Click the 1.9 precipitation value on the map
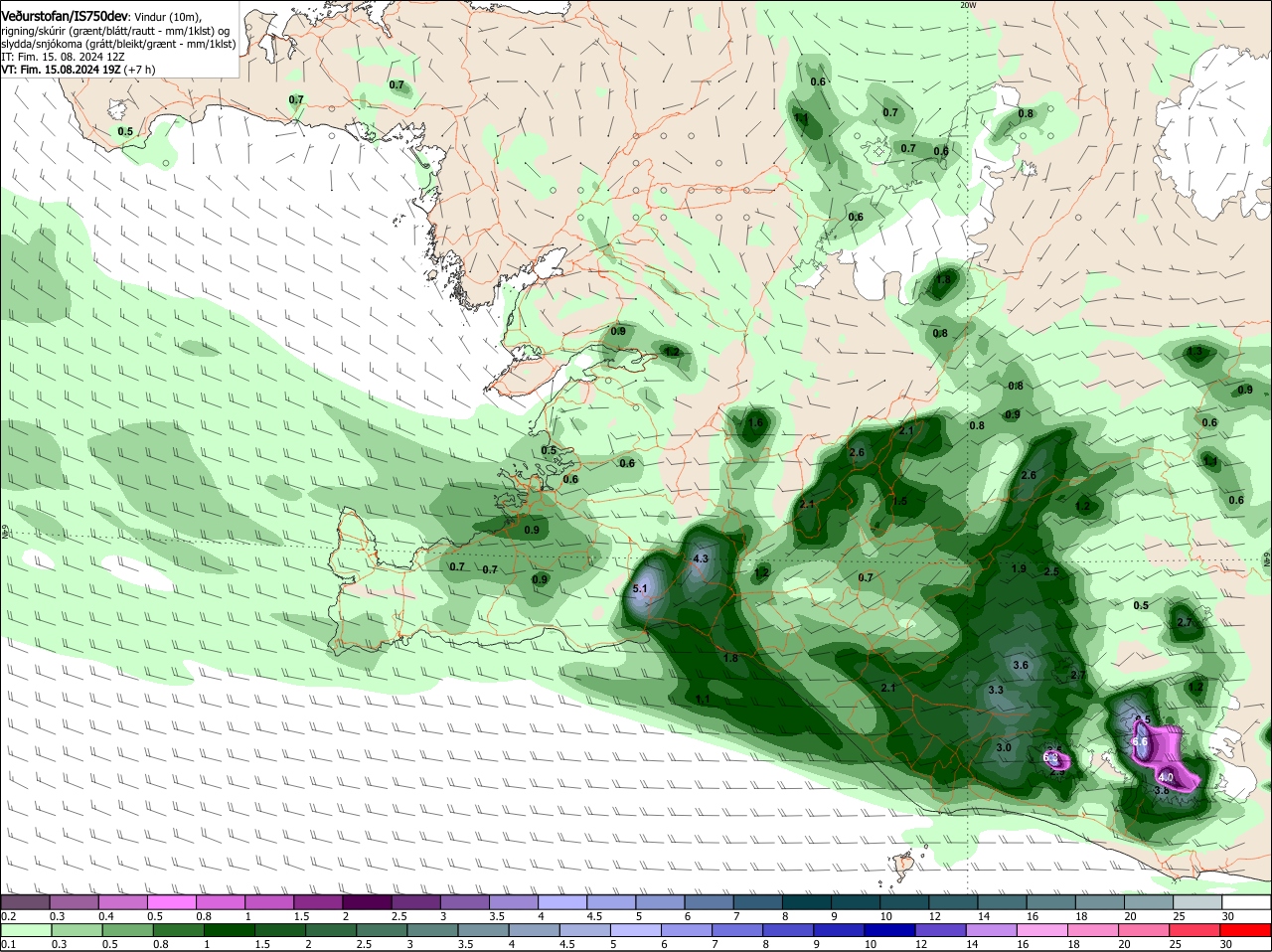Viewport: 1272px width, 952px height. point(1019,568)
